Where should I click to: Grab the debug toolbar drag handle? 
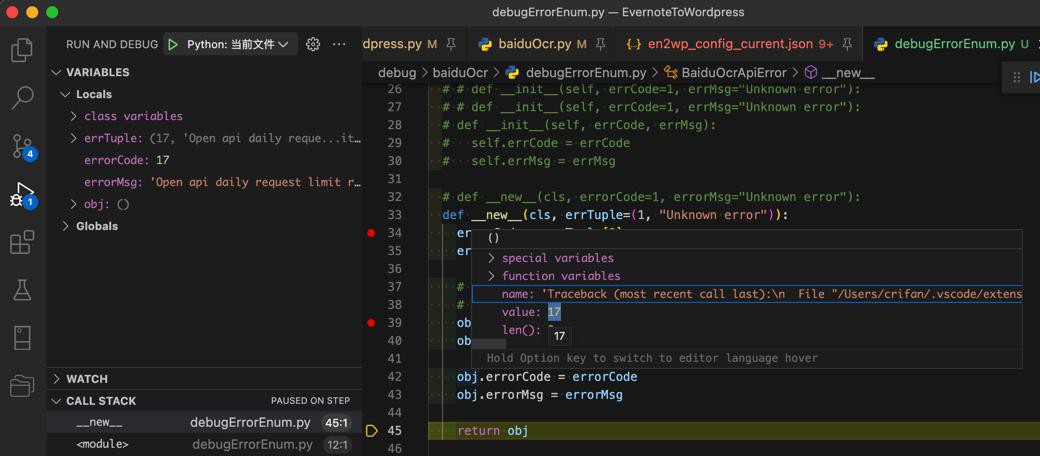[1016, 78]
